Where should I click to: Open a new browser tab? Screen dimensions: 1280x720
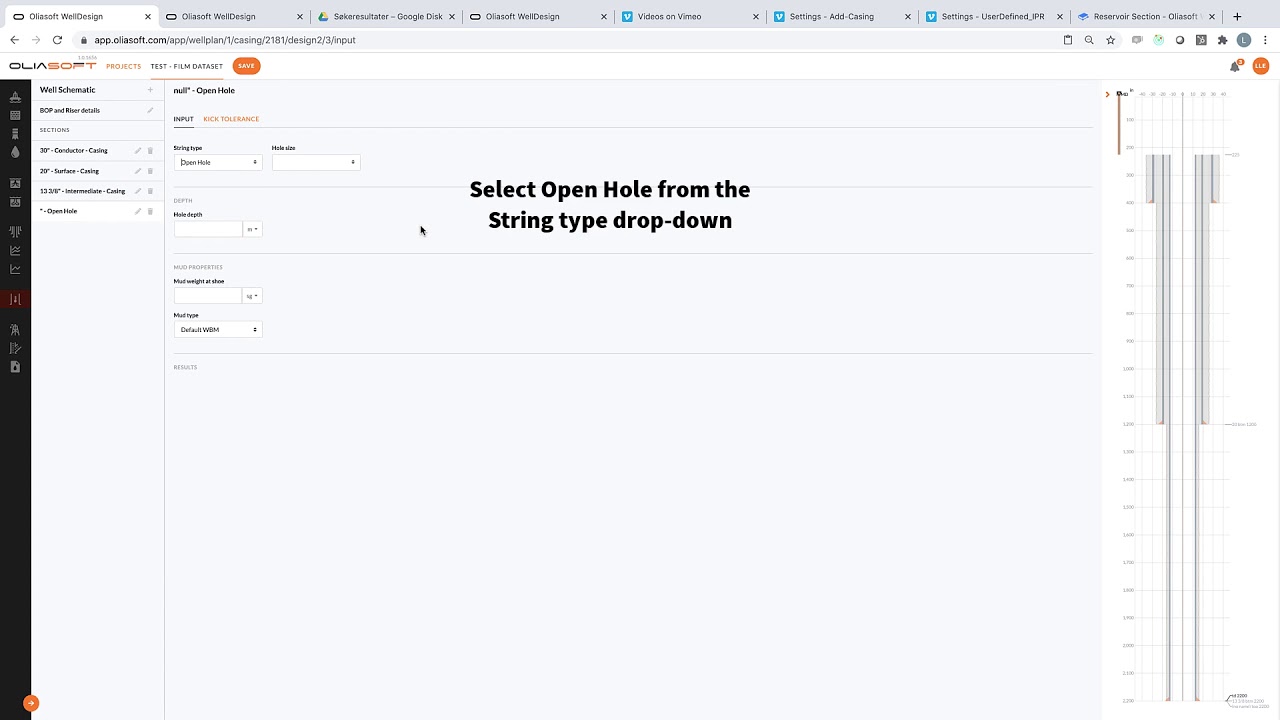(x=1237, y=16)
